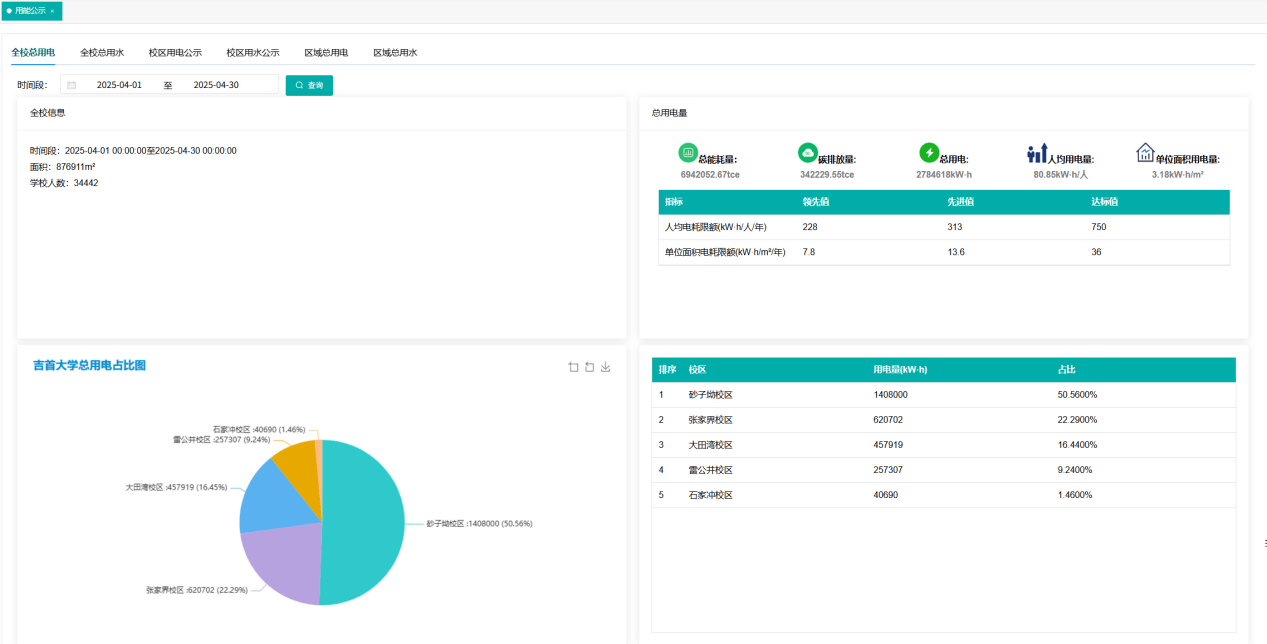The image size is (1267, 644).
Task: Select the 校区用水公示 tab
Action: [253, 53]
